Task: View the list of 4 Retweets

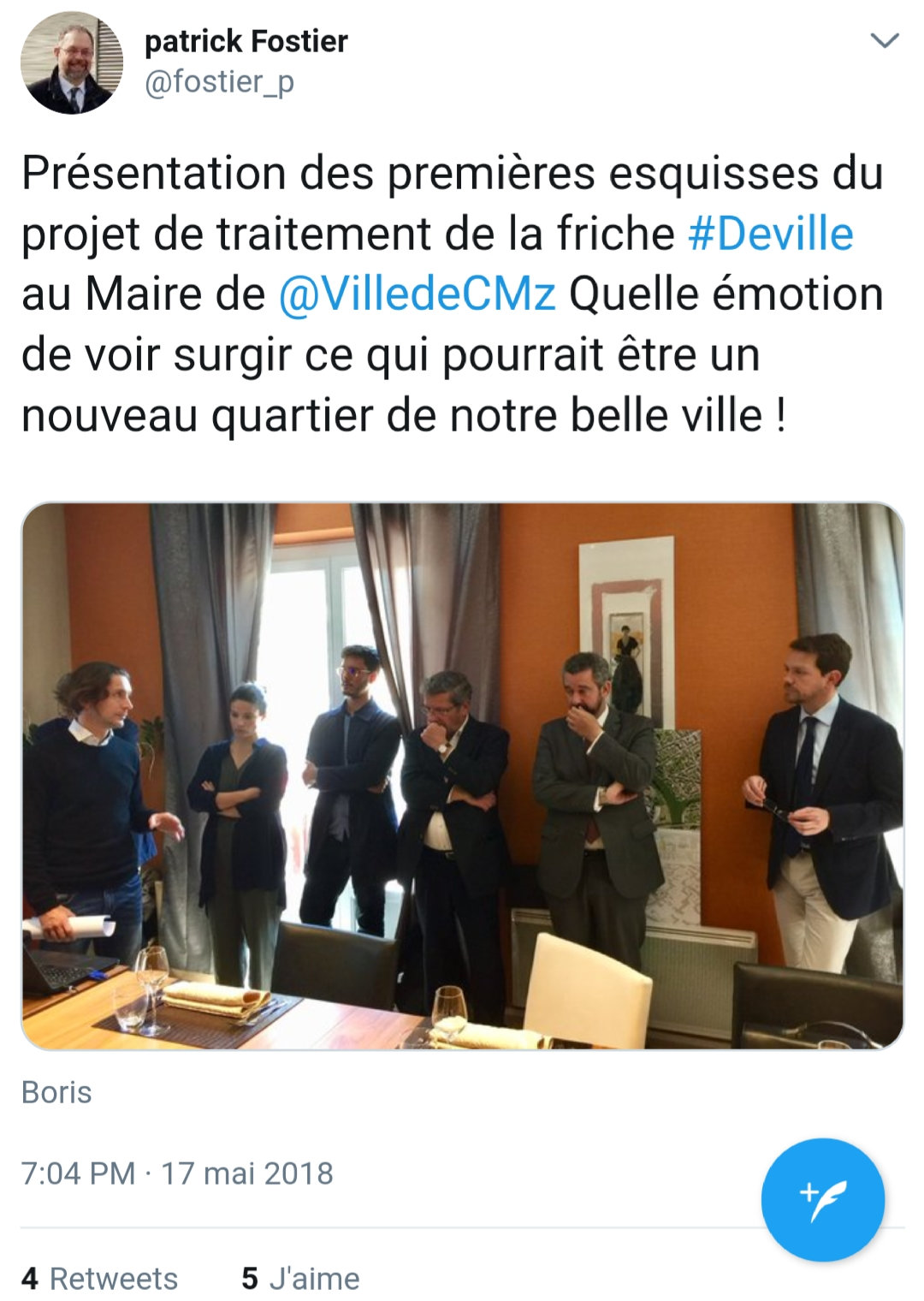Action: pyautogui.click(x=100, y=1278)
